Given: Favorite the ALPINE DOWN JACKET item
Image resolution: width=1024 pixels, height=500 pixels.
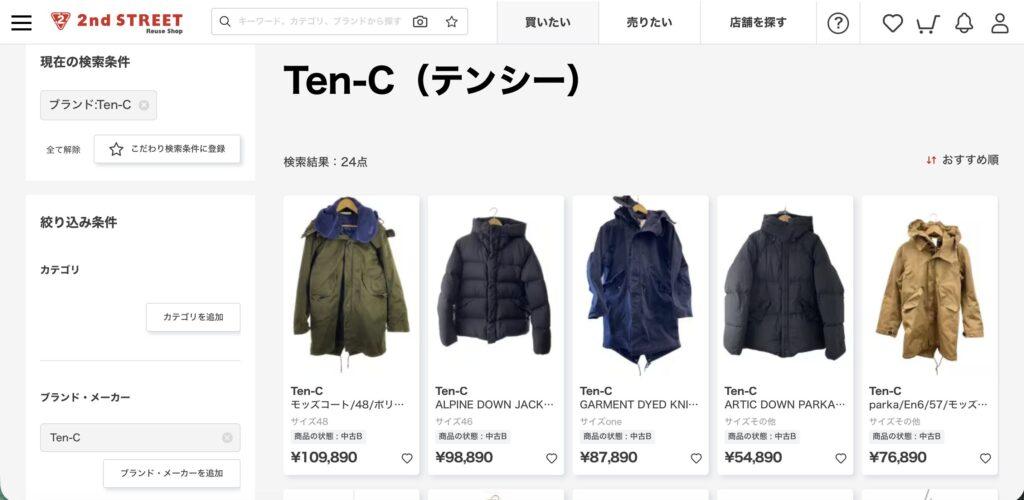Looking at the screenshot, I should click(x=551, y=458).
